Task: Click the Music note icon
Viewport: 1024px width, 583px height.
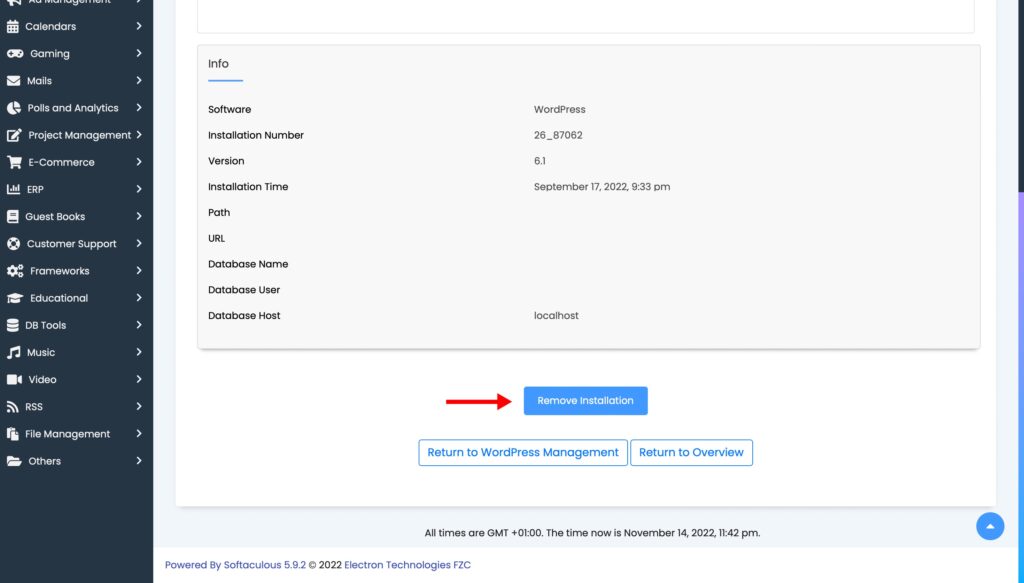Action: (x=14, y=353)
